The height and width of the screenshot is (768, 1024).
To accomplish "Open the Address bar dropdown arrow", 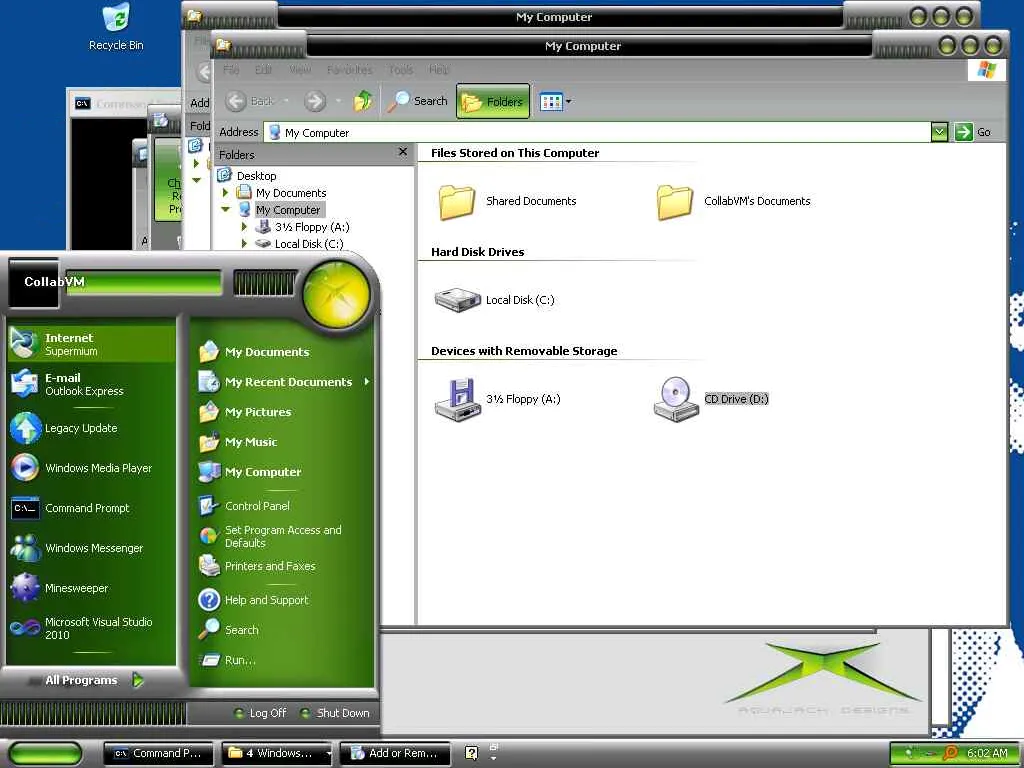I will pos(939,133).
